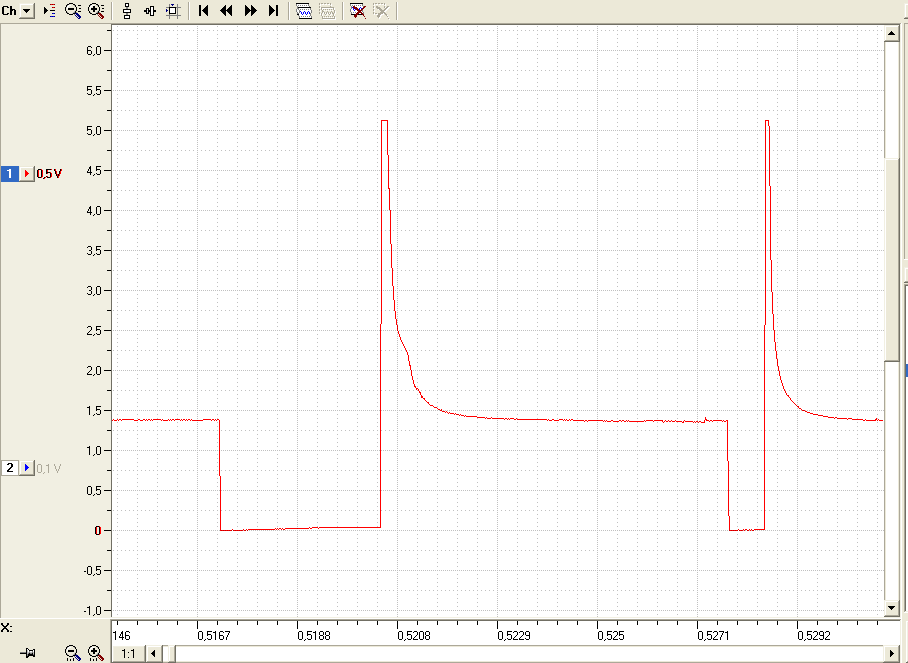
Task: Click top toolbar vertical zoom in magnifier
Action: coord(96,10)
